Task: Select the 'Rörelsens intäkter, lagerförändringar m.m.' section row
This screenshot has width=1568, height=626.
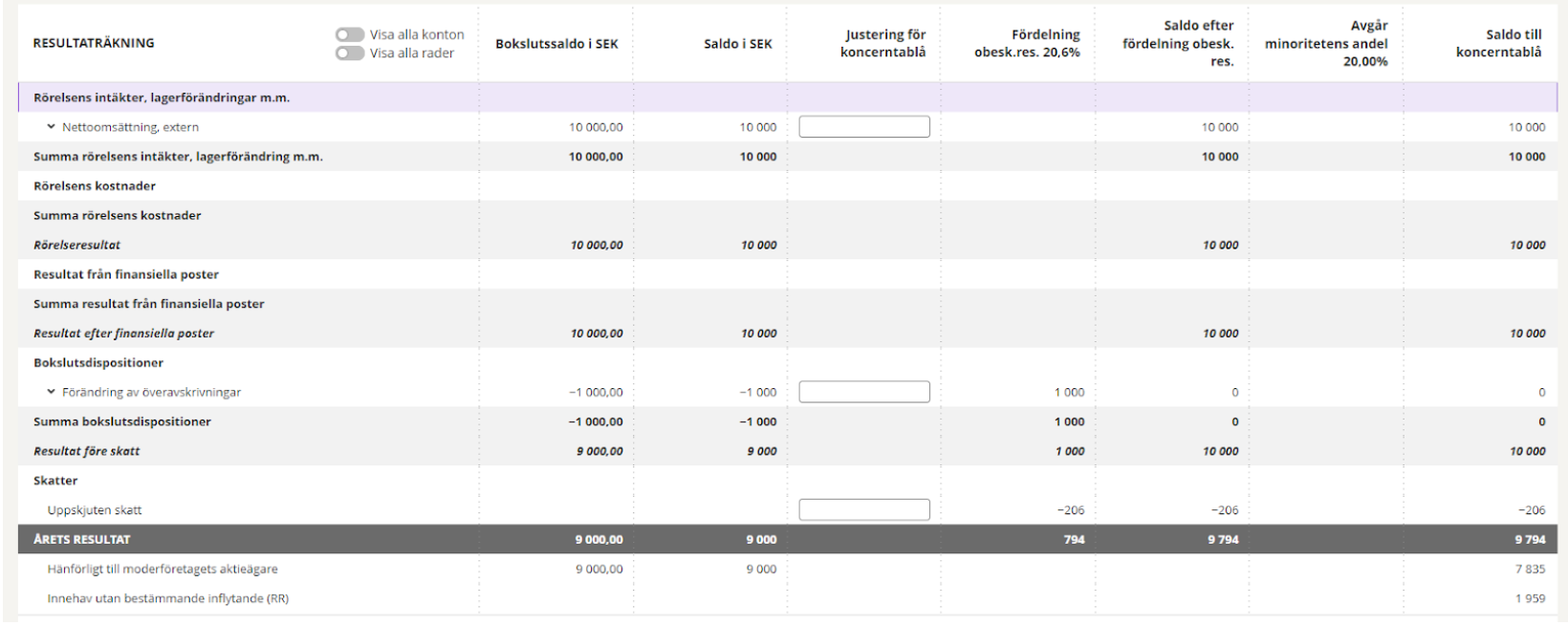Action: click(x=162, y=97)
